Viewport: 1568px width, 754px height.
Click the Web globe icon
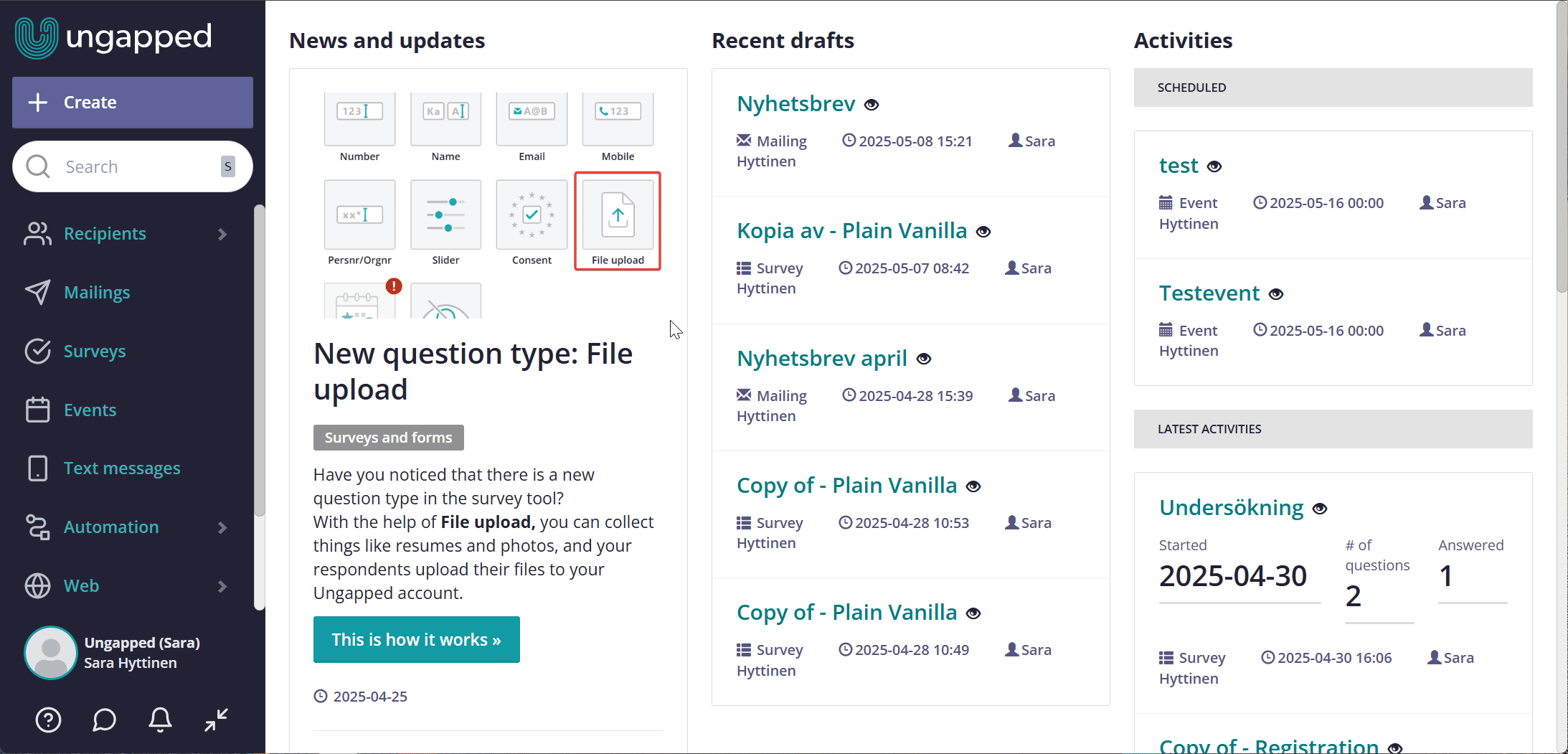pyautogui.click(x=37, y=585)
